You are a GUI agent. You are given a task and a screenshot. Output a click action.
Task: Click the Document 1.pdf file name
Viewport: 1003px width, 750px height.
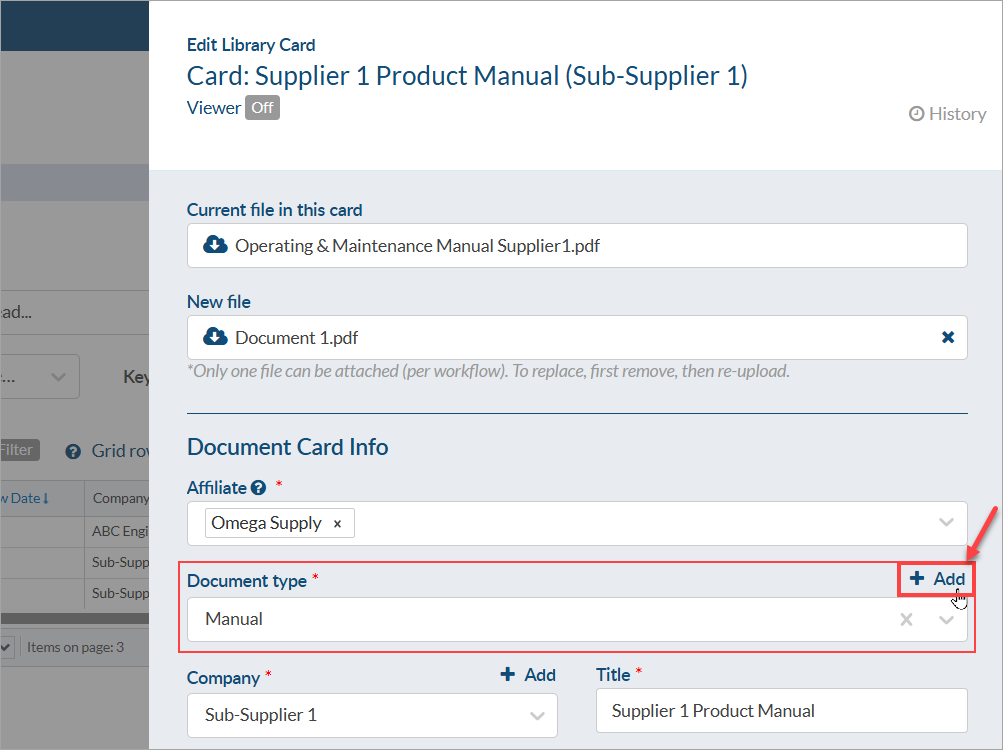(x=296, y=337)
